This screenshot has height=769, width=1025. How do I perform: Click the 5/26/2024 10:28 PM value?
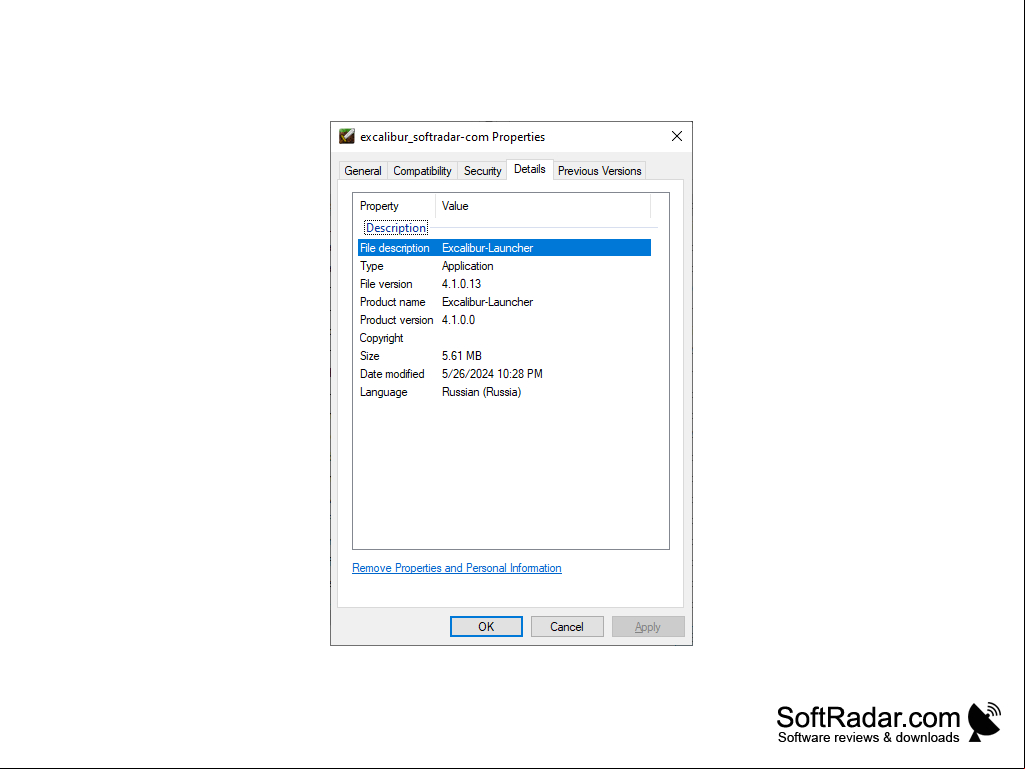click(492, 374)
